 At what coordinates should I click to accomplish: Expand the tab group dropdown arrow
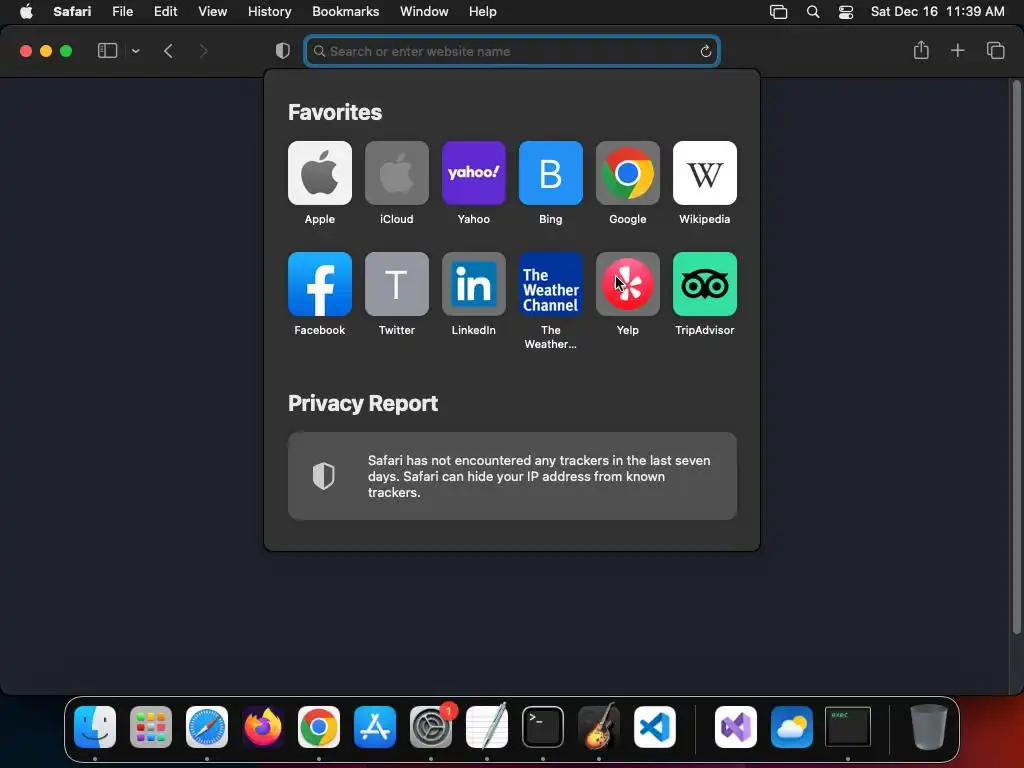click(x=135, y=51)
